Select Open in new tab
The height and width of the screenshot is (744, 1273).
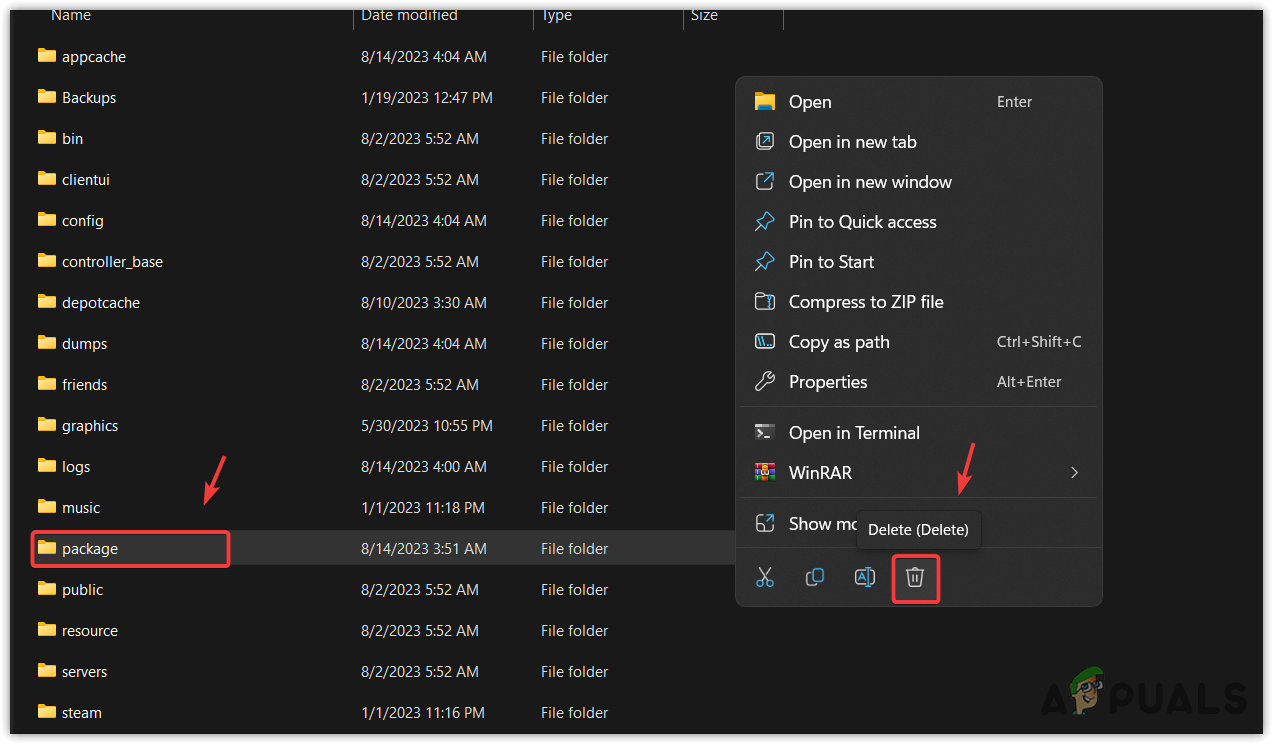coord(852,142)
